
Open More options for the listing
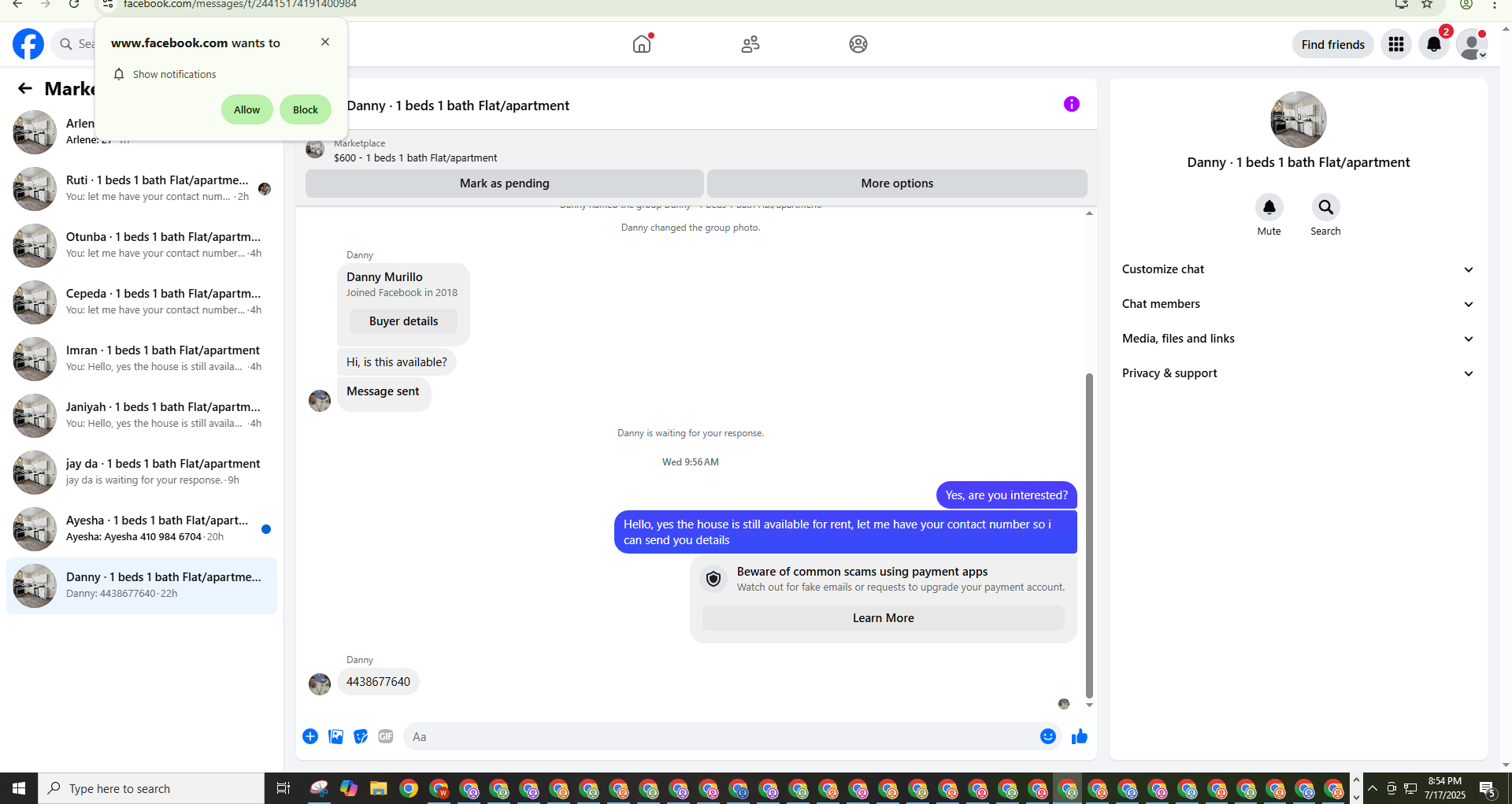pyautogui.click(x=897, y=183)
